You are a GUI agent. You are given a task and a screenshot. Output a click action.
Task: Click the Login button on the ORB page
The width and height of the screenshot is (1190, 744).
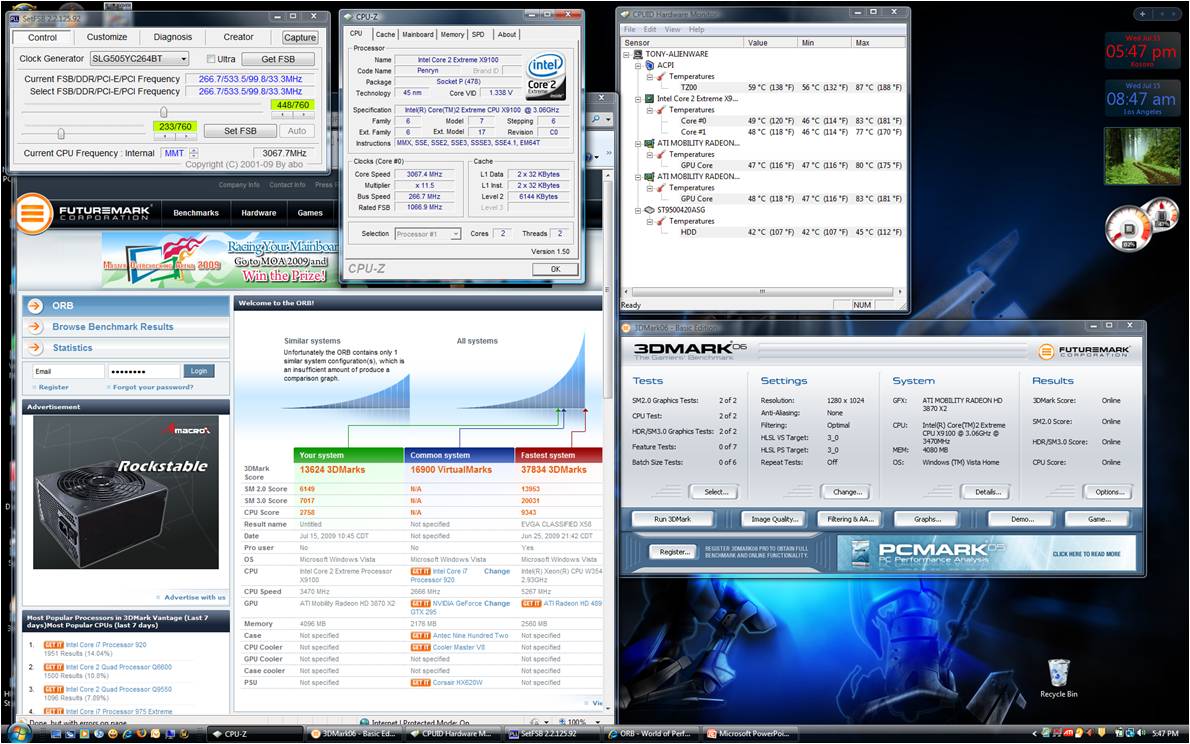(199, 371)
